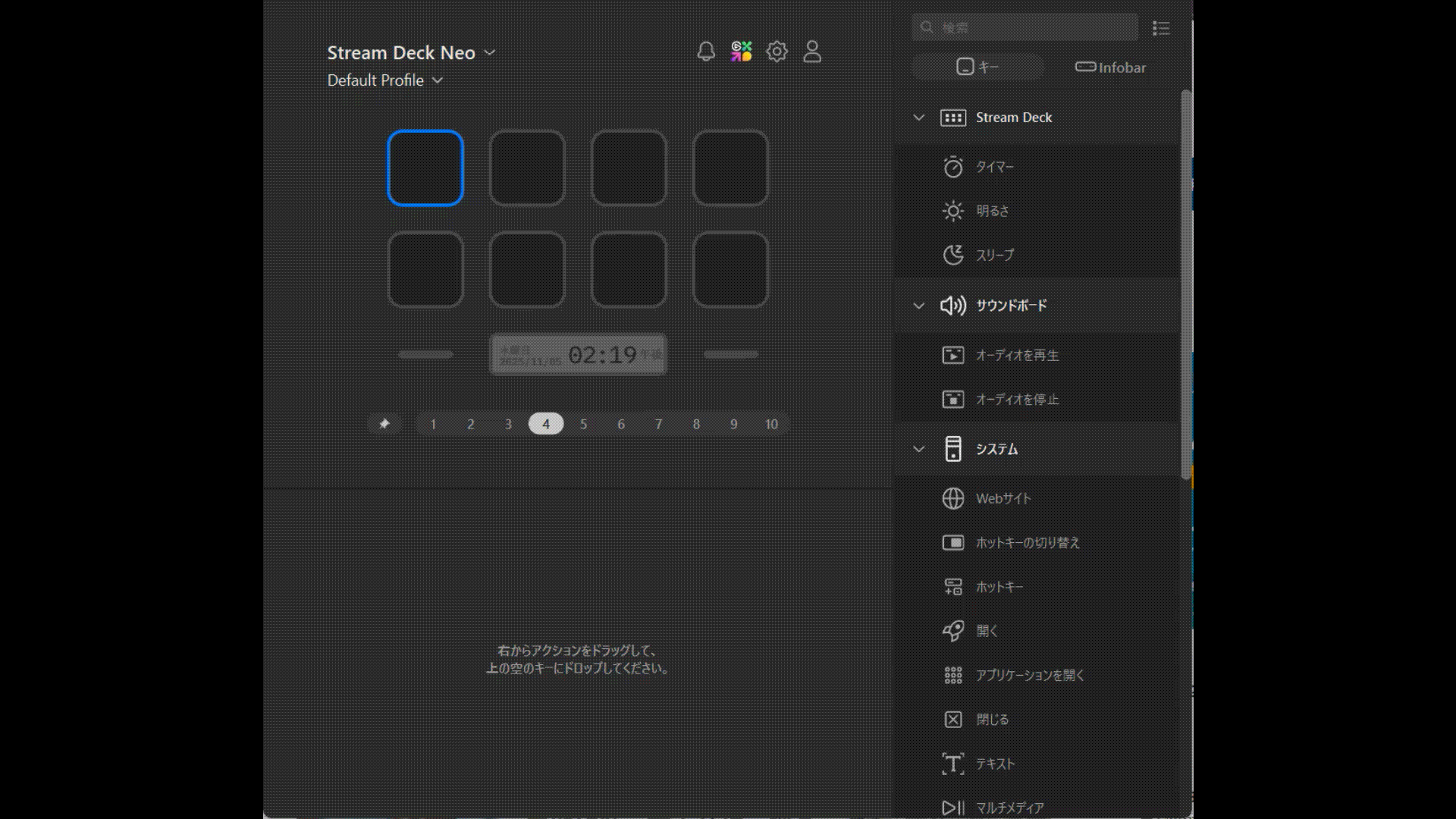Select the Hotkey Switch (ホットキーの切り替え) action
The width and height of the screenshot is (1456, 819).
[x=1027, y=543]
